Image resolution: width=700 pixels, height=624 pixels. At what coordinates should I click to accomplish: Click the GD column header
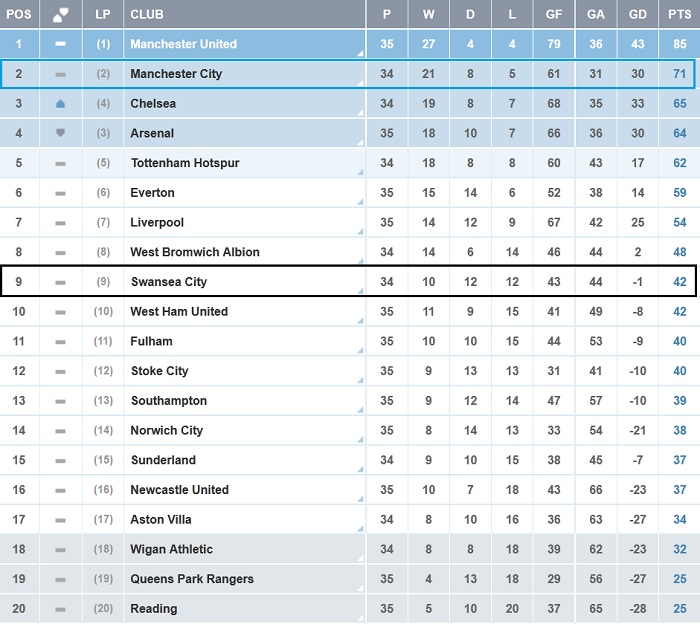click(638, 15)
